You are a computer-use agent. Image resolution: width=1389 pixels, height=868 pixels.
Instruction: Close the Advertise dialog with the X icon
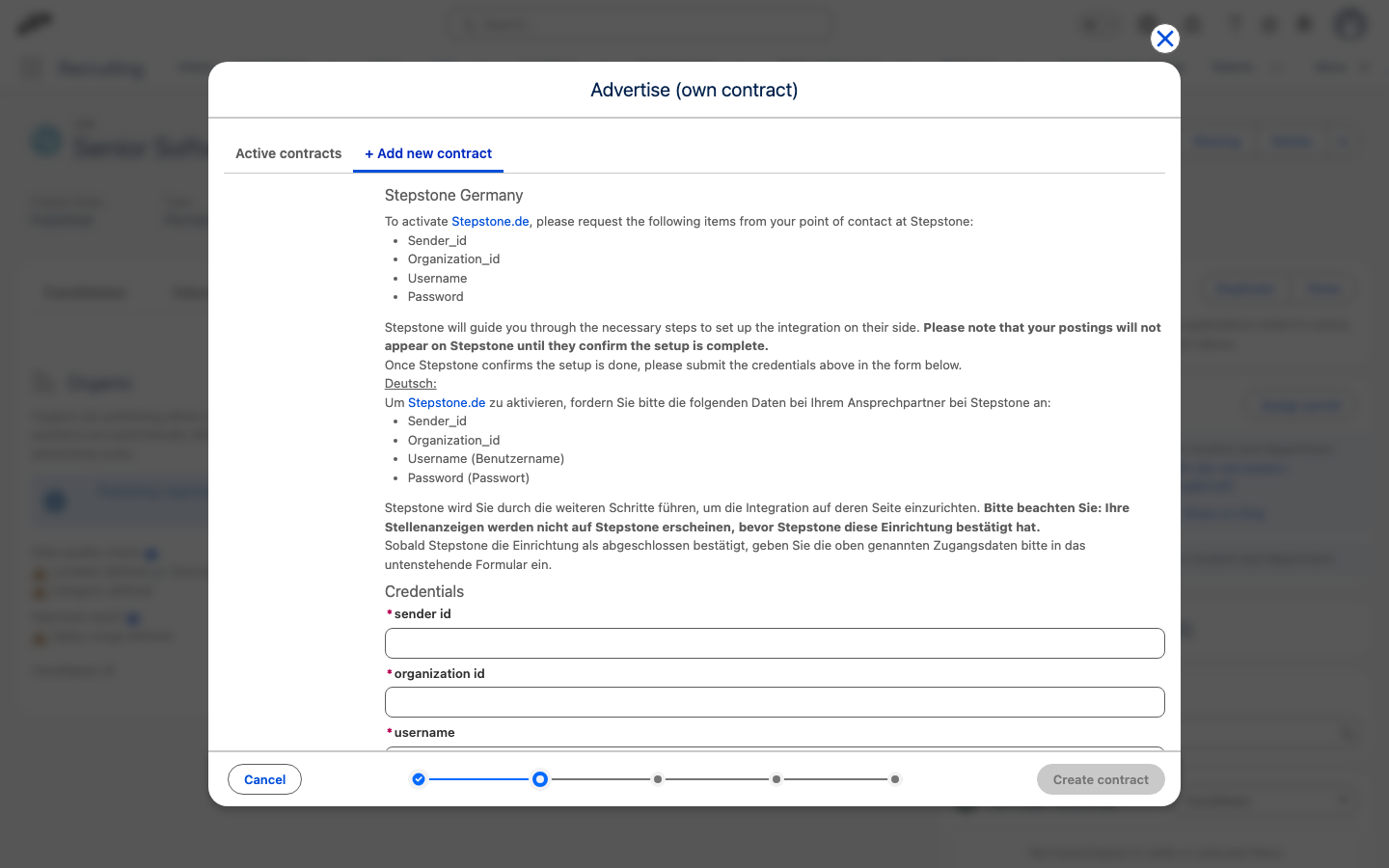click(x=1165, y=39)
